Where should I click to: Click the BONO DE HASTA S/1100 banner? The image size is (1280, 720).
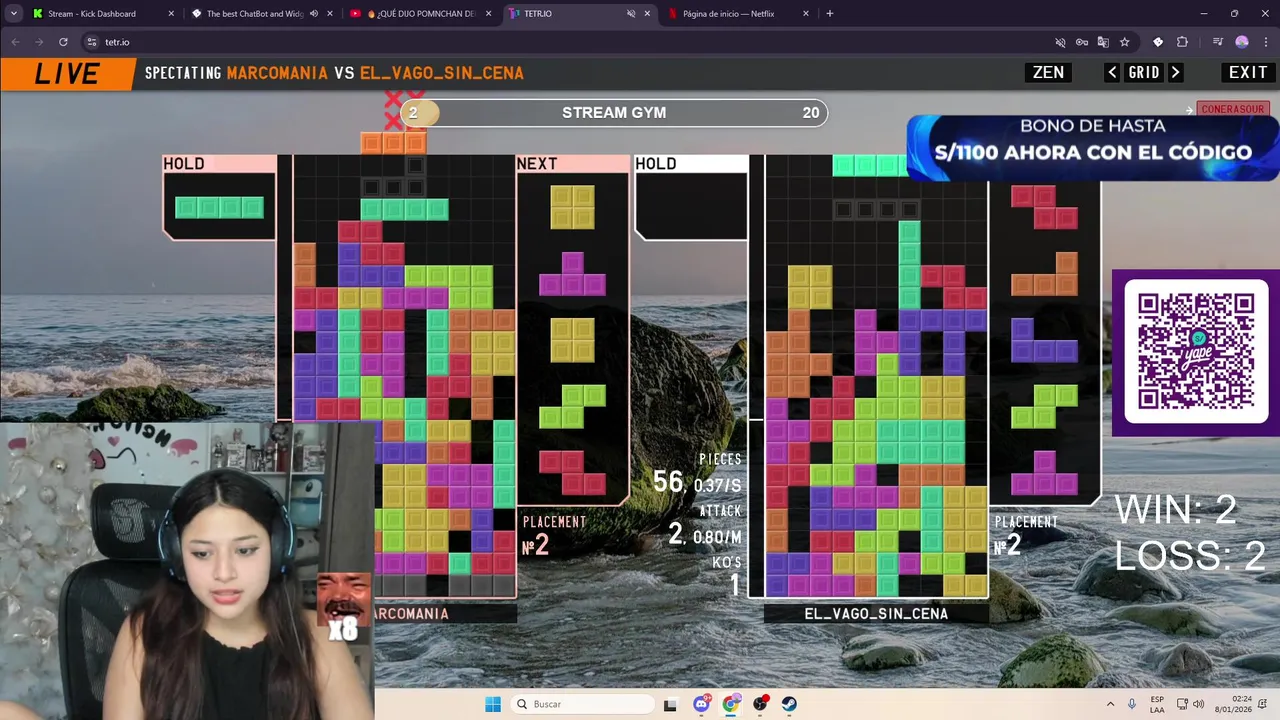(1093, 147)
